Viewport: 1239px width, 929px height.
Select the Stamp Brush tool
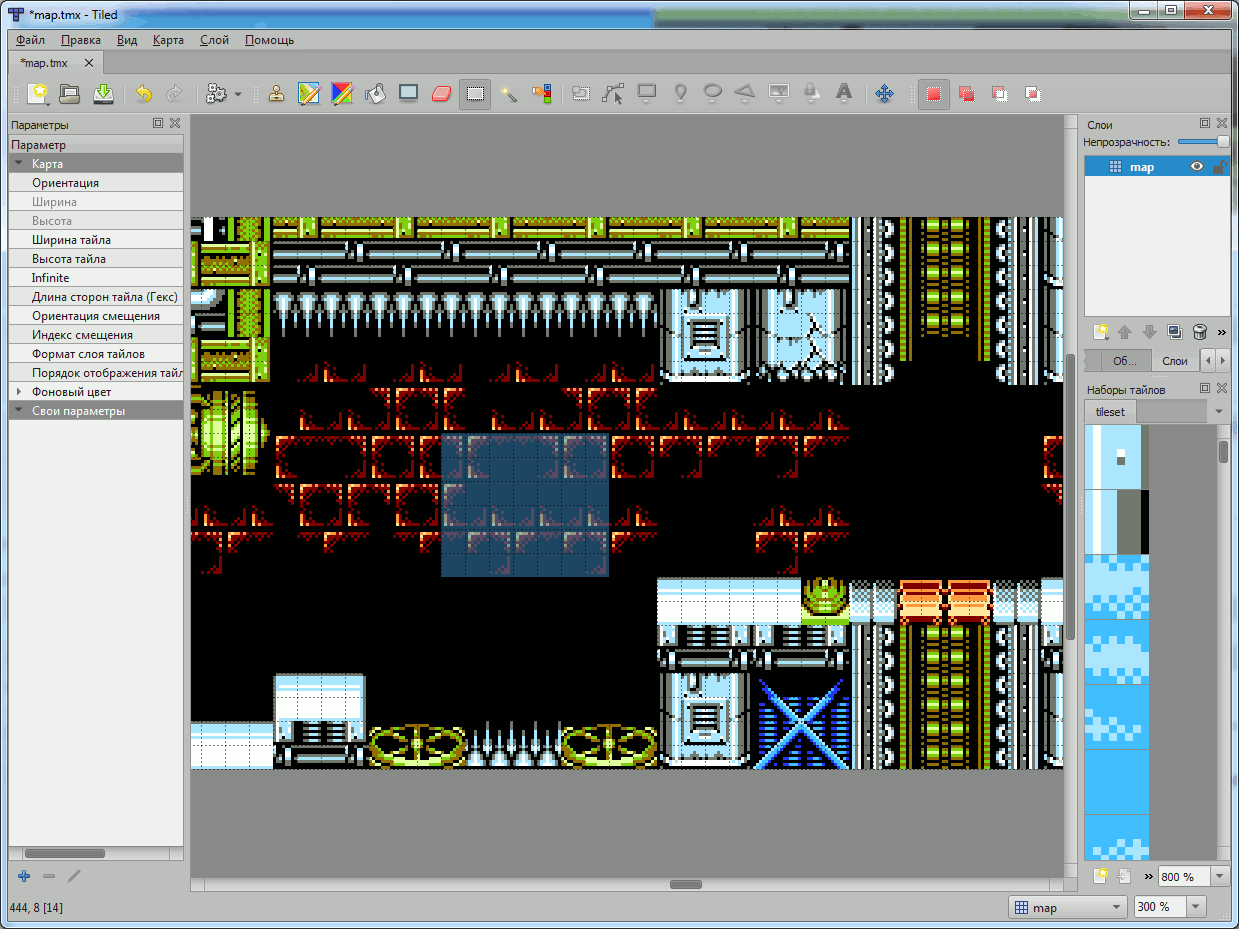click(277, 94)
